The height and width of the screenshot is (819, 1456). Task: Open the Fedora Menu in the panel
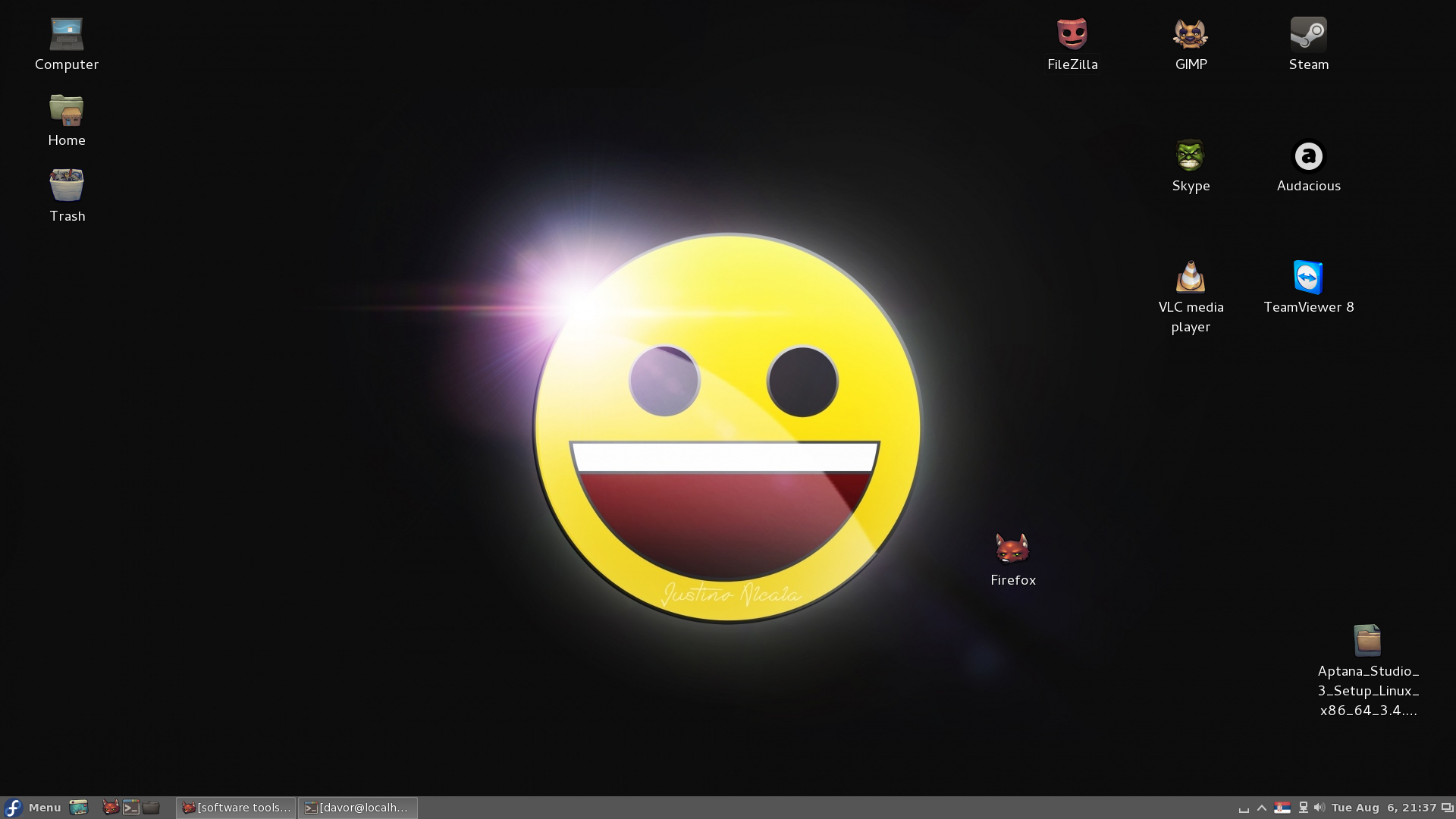(33, 808)
